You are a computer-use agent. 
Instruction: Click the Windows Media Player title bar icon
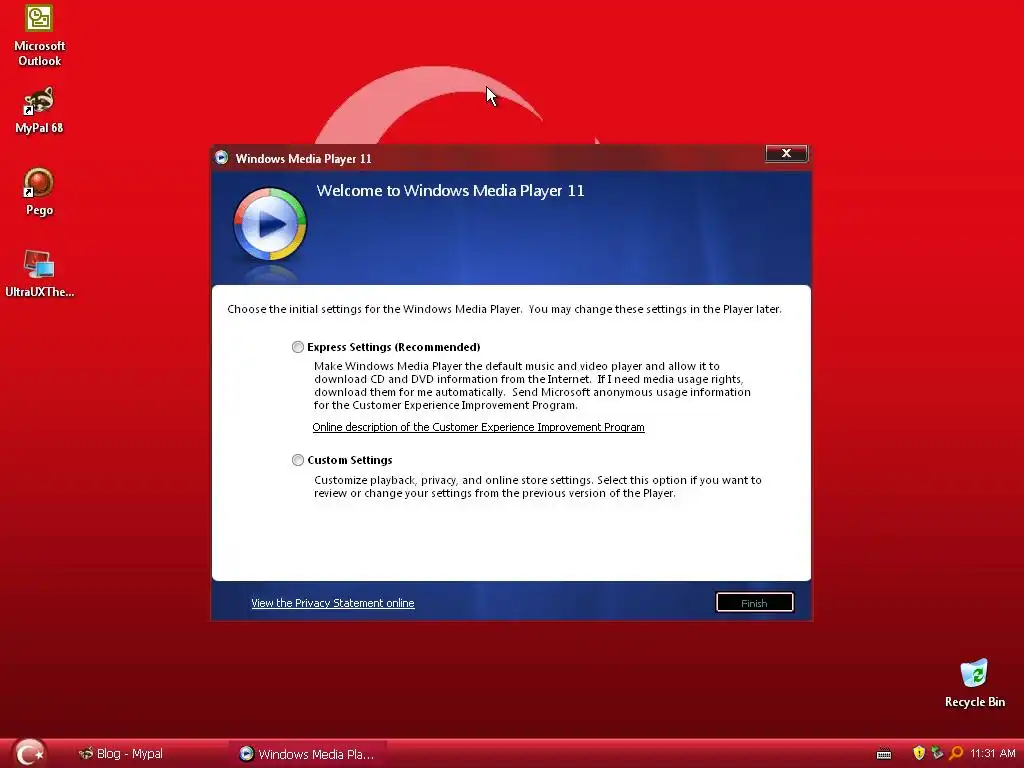tap(221, 157)
